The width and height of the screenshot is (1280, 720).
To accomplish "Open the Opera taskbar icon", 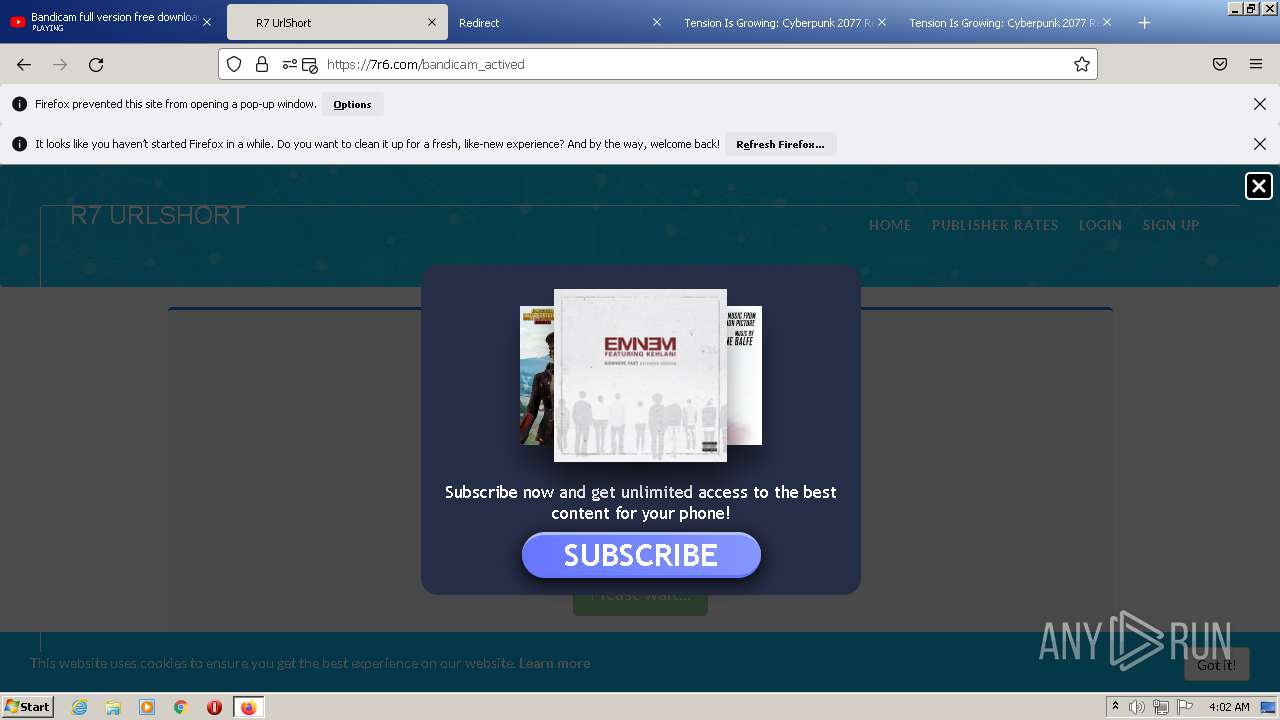I will pyautogui.click(x=214, y=707).
